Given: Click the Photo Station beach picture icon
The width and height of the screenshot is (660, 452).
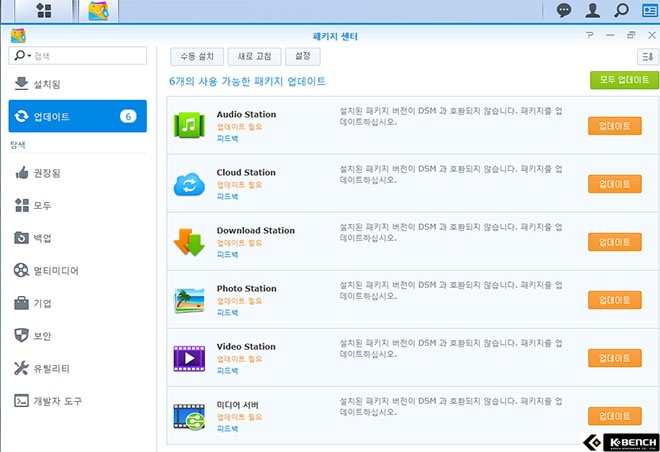Looking at the screenshot, I should pos(189,300).
